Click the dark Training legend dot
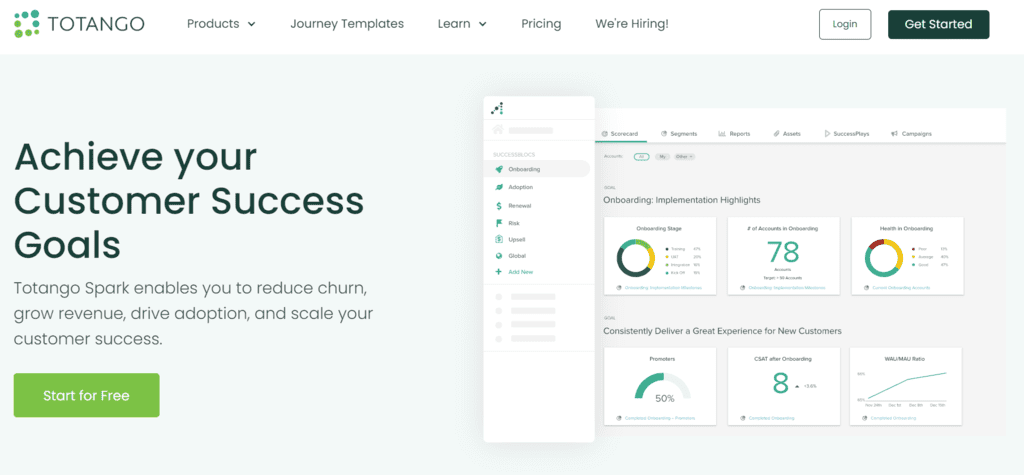The height and width of the screenshot is (475, 1024). 667,248
